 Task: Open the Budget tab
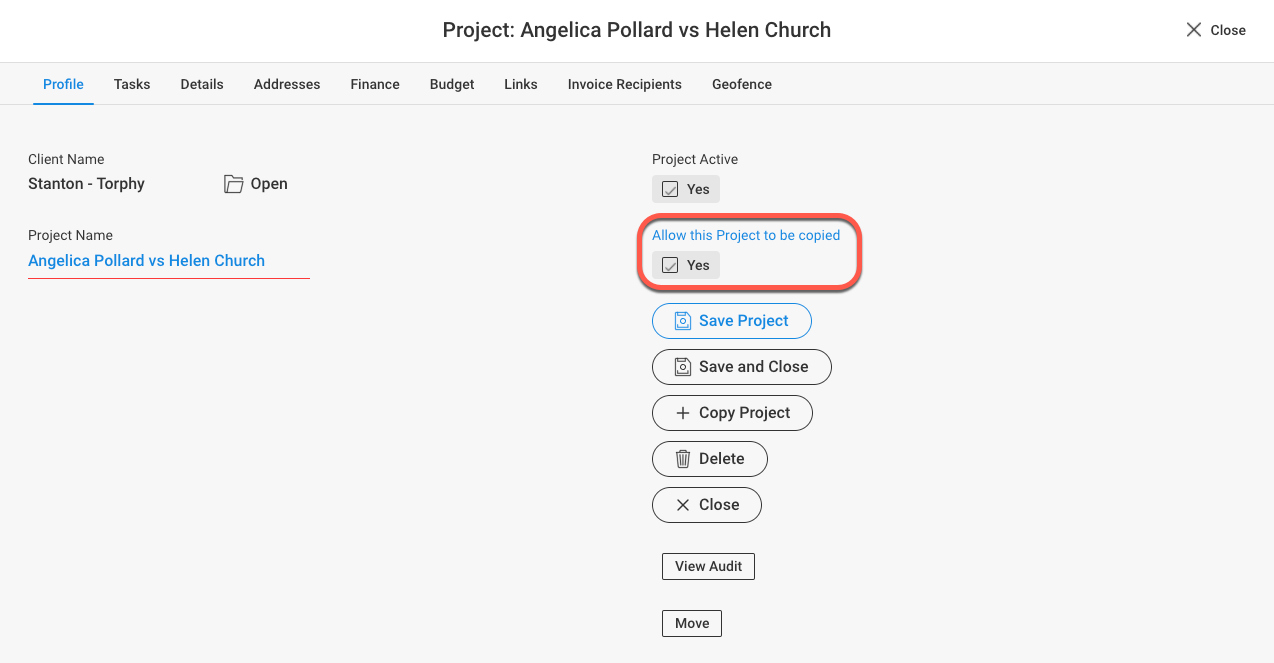pos(452,84)
